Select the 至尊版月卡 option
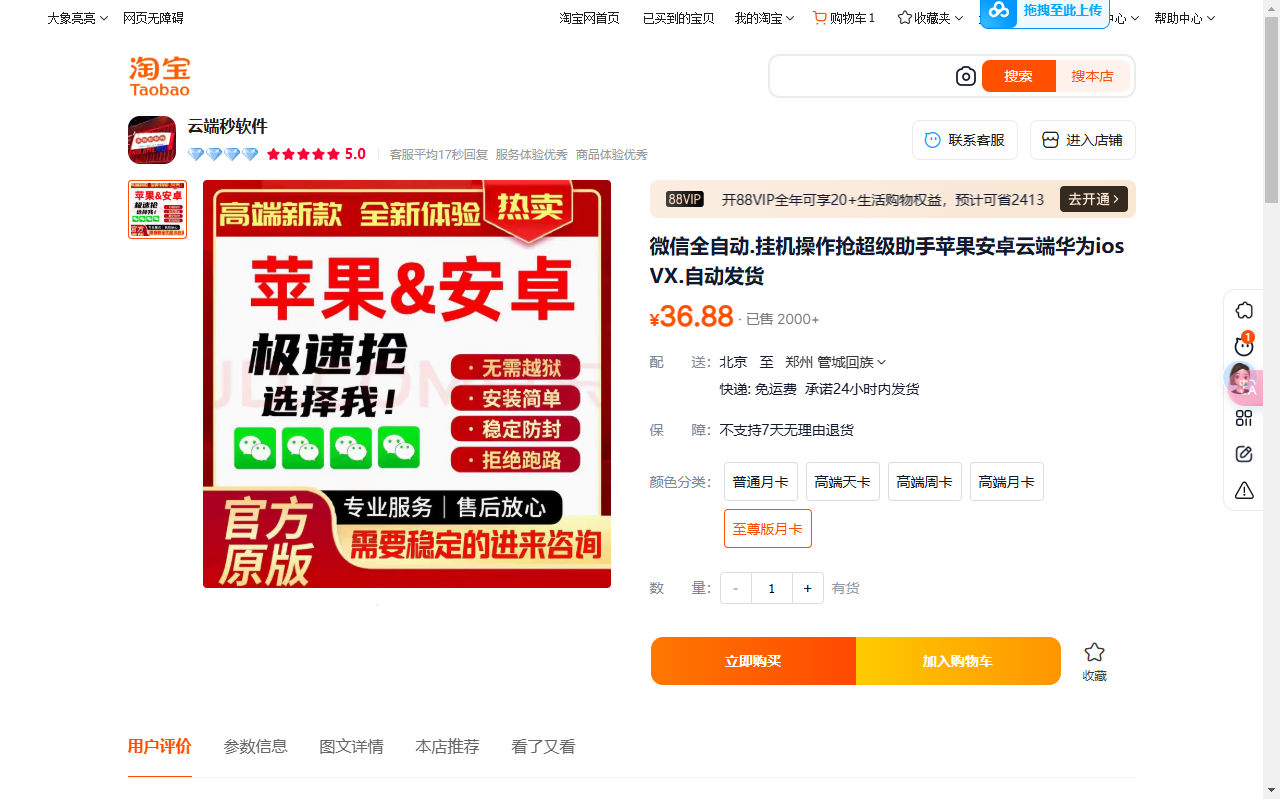This screenshot has height=799, width=1280. pos(768,529)
